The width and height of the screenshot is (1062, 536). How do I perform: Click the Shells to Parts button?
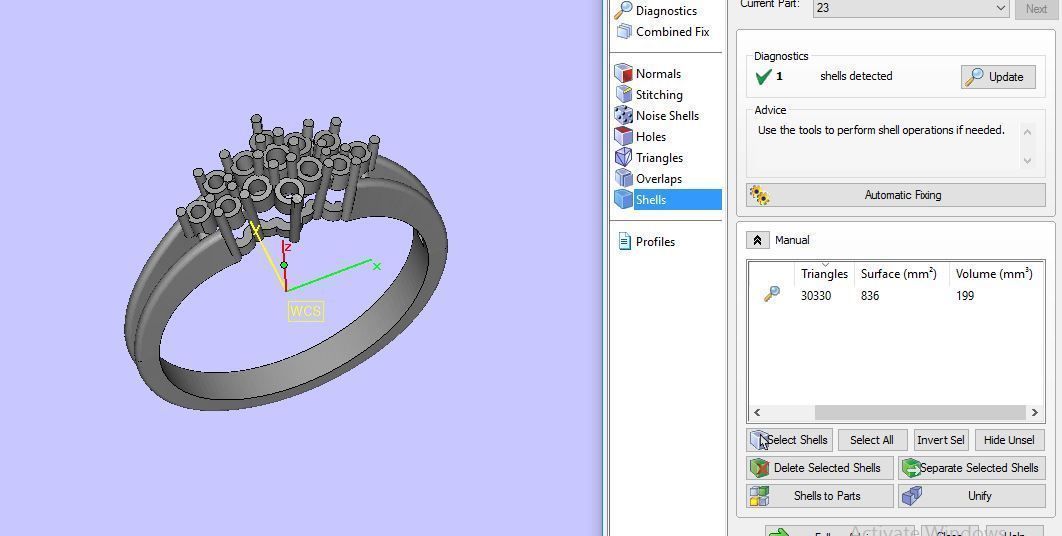point(820,496)
